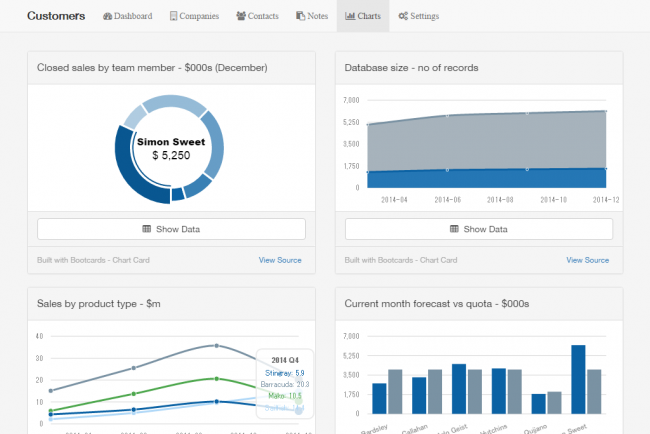Click the small pale donut segment at upper left

pos(136,116)
